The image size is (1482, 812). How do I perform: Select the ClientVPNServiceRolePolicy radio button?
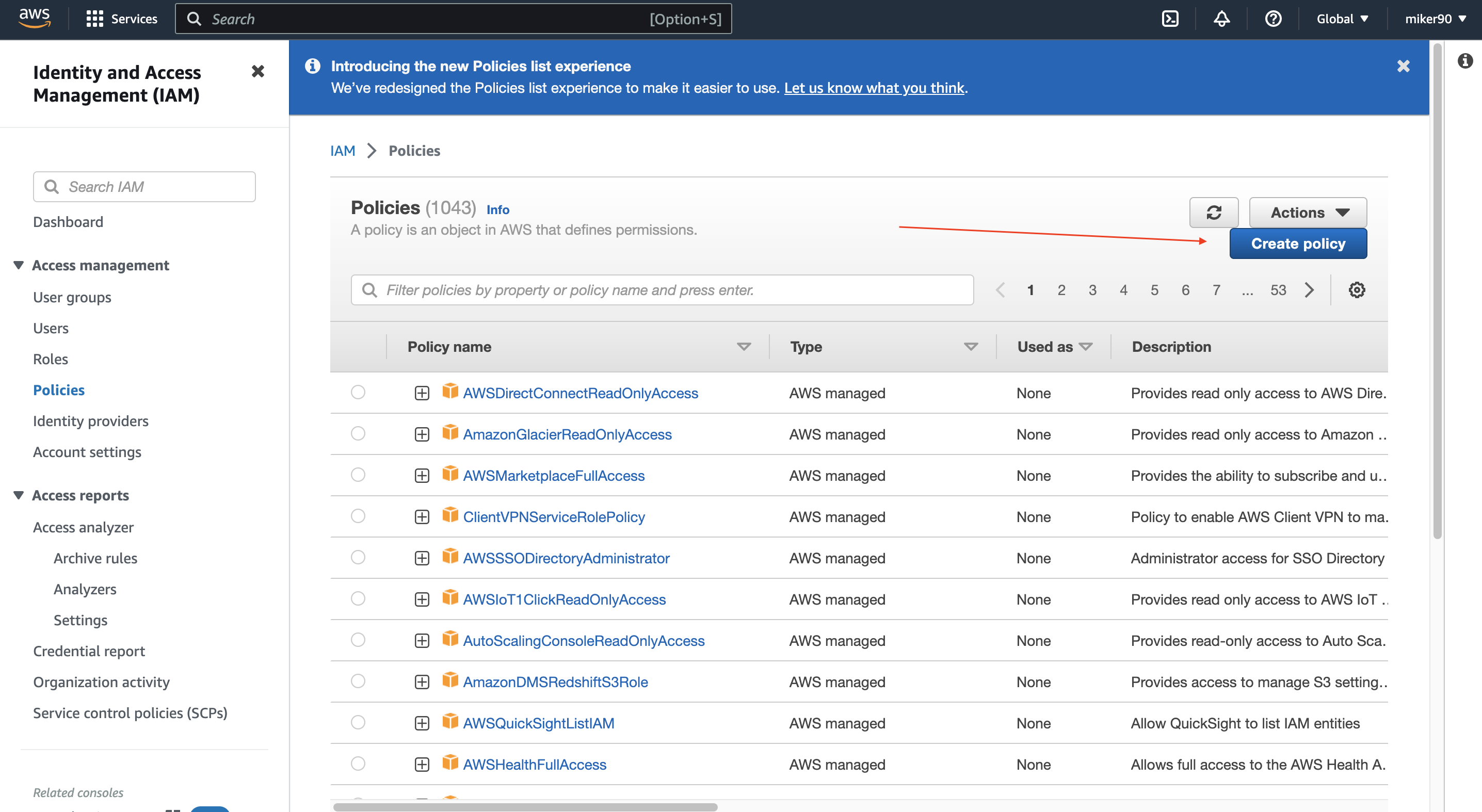tap(358, 516)
